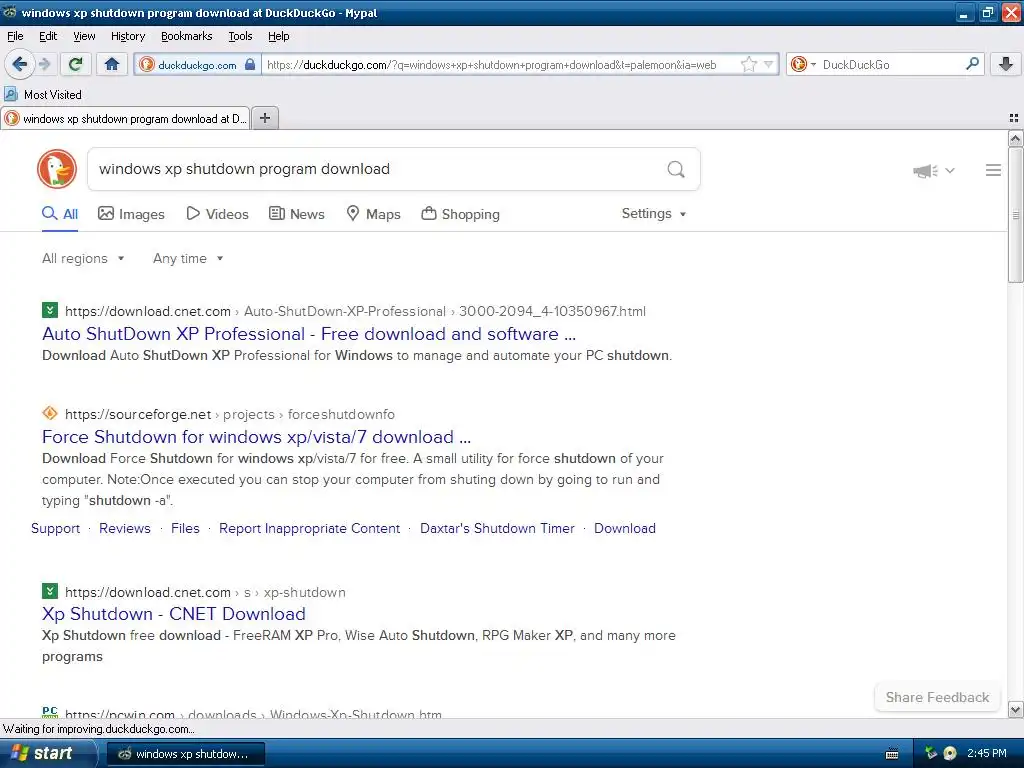Go back with the browser Back arrow
The width and height of the screenshot is (1024, 768).
[x=20, y=64]
